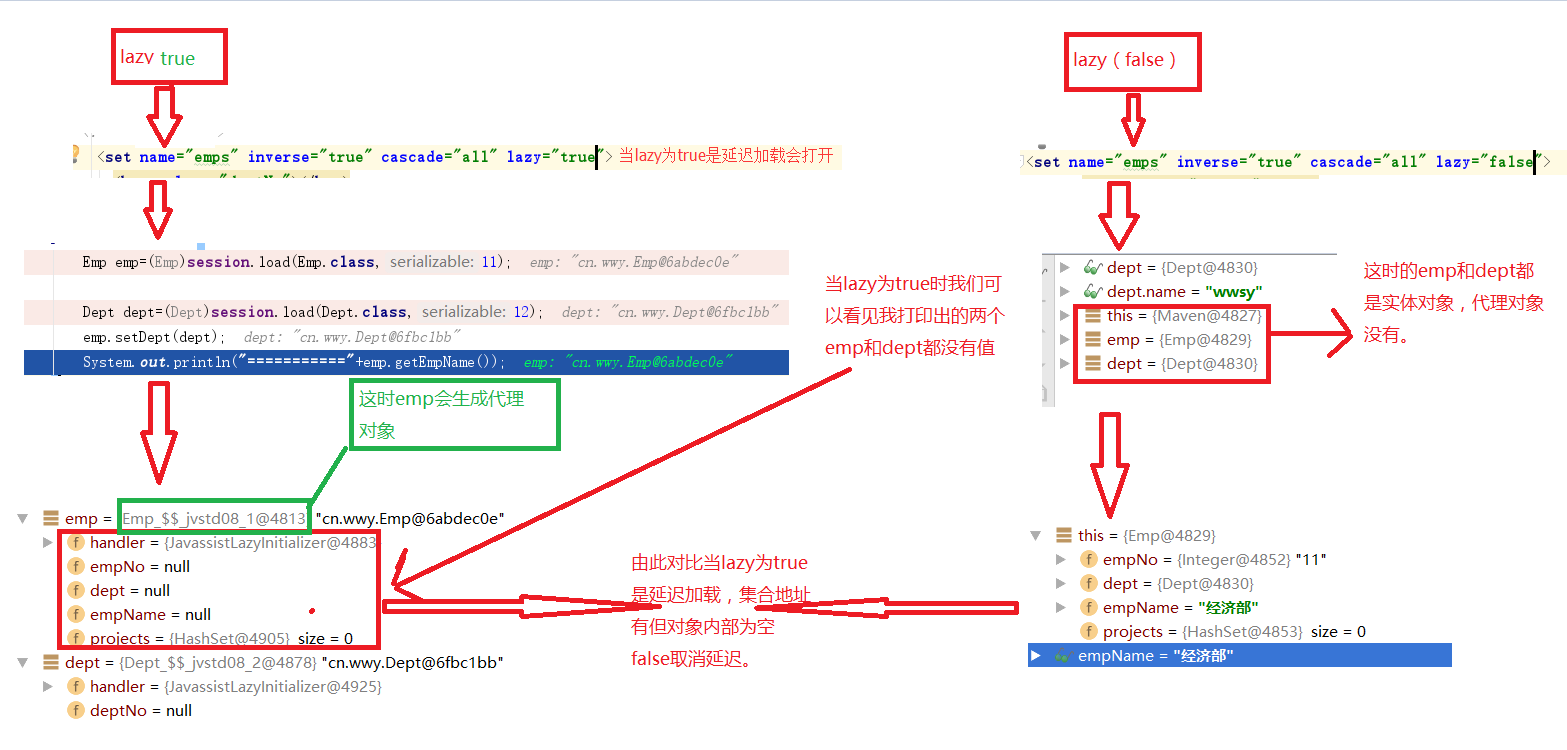Click the object icon of dept = Dept_$$_jvstd08_2@4878
Viewport: 1567px width, 750px height.
tap(50, 662)
